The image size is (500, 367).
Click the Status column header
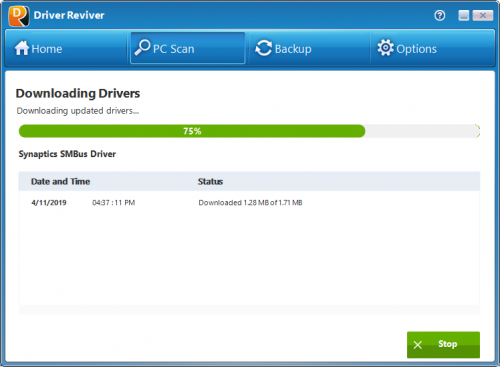click(x=210, y=182)
